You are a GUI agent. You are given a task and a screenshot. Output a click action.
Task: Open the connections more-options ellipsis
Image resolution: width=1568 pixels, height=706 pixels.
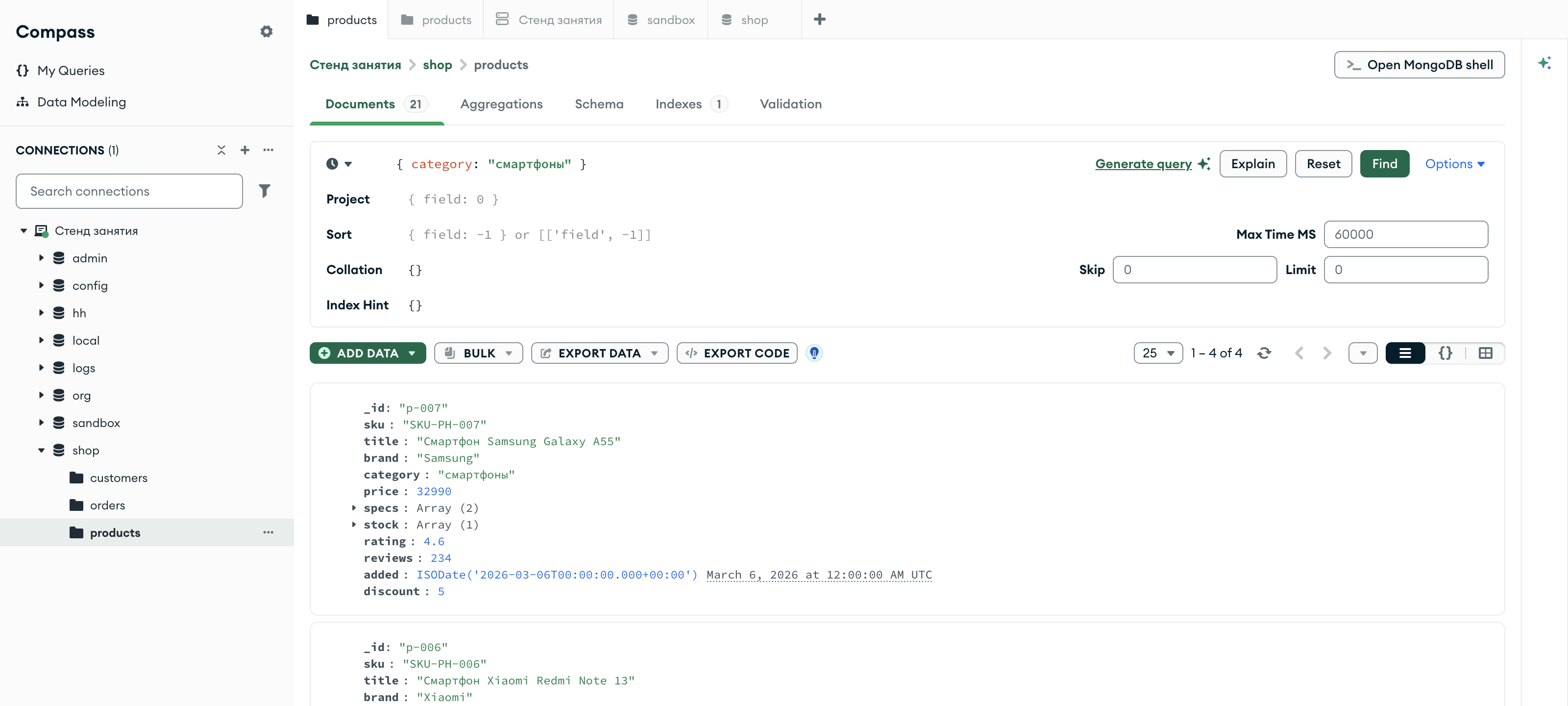pyautogui.click(x=269, y=150)
